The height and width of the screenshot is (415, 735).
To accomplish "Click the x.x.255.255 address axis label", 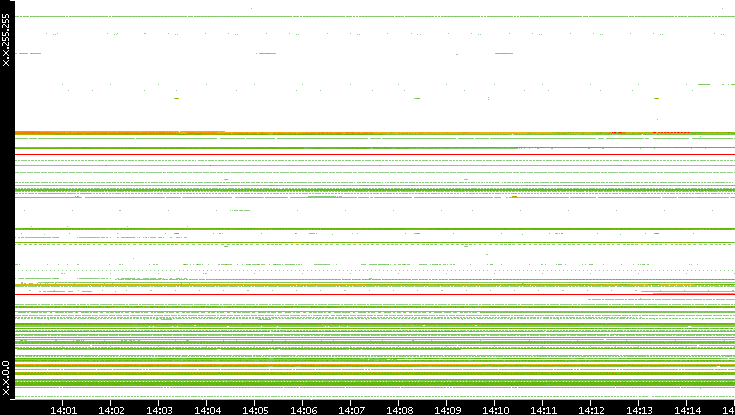I will point(6,40).
